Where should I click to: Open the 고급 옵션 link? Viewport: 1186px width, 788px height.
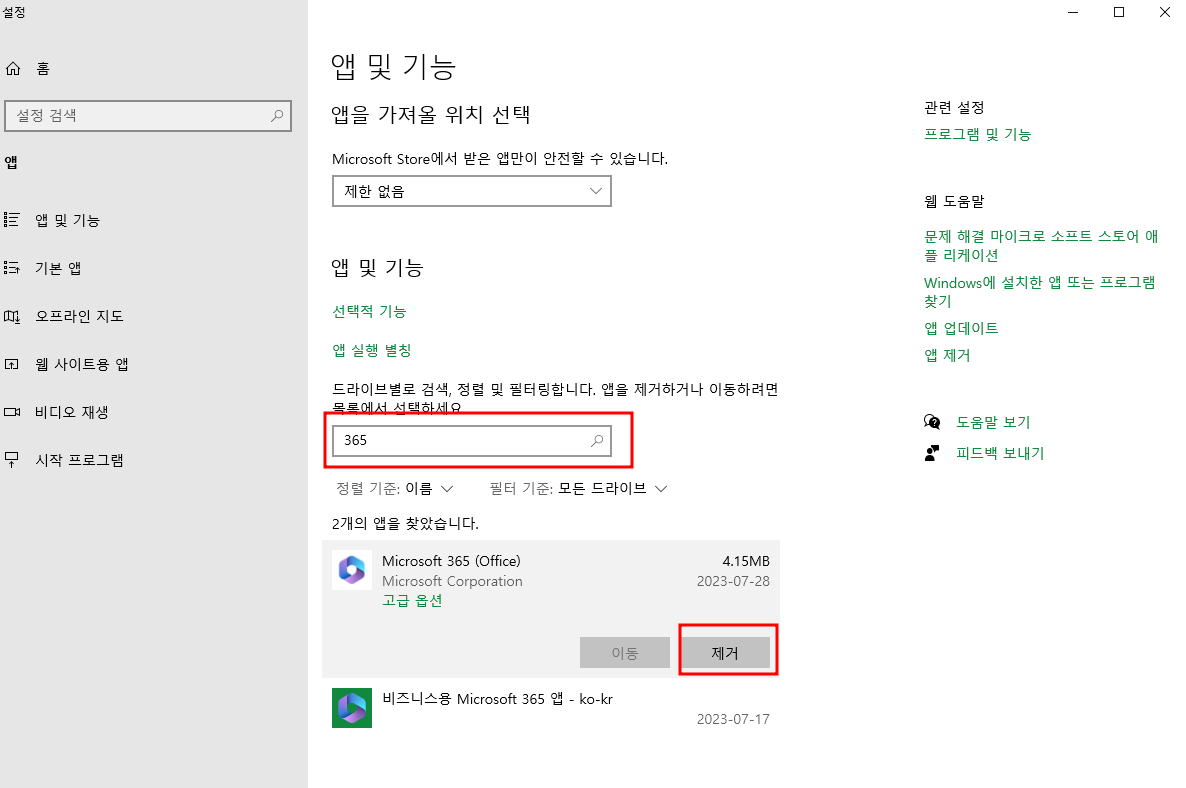click(x=412, y=602)
